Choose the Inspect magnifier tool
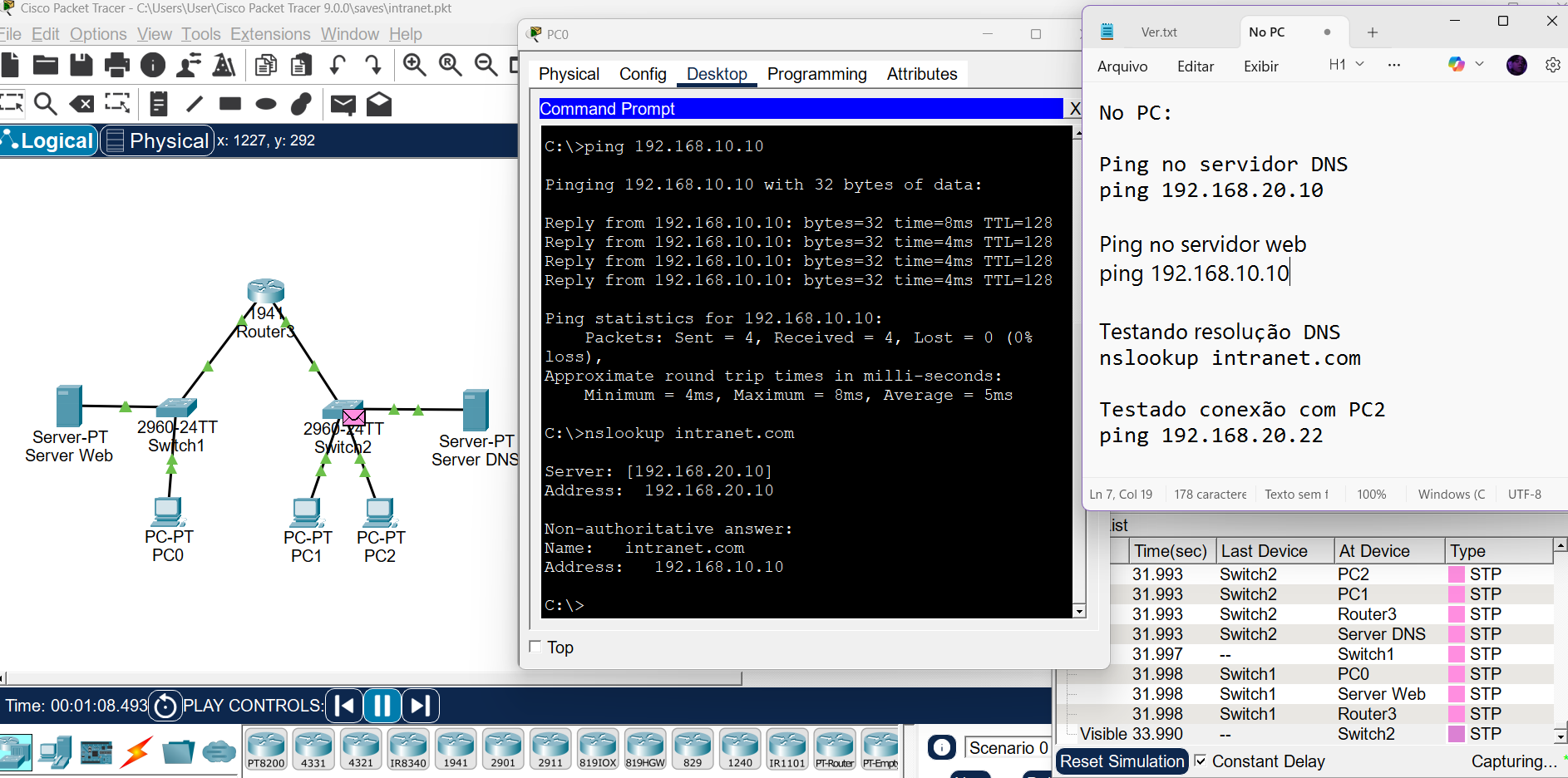1568x778 pixels. pyautogui.click(x=46, y=104)
